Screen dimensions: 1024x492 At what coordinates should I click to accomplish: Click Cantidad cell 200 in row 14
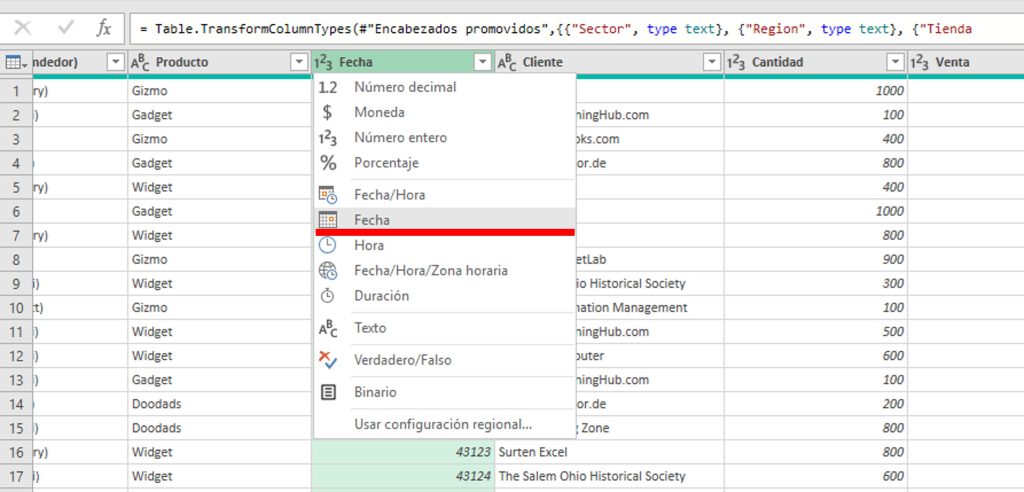click(x=816, y=404)
